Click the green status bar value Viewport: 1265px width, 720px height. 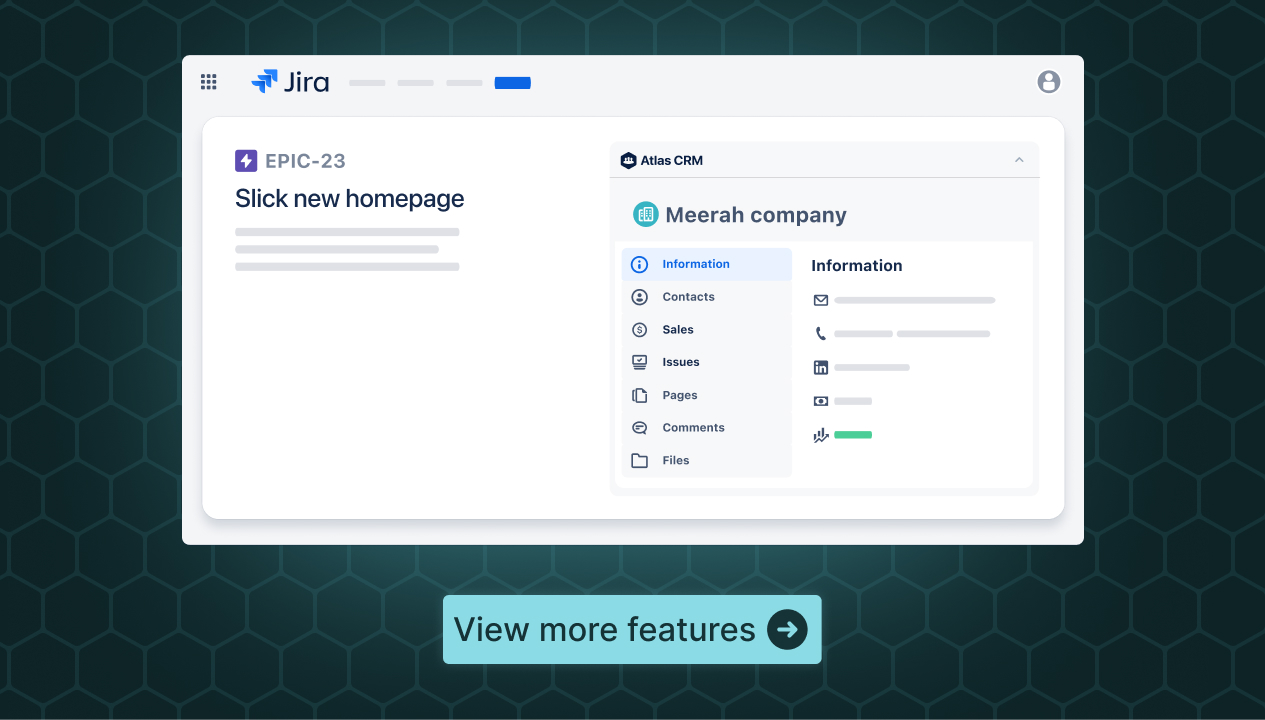pyautogui.click(x=853, y=435)
